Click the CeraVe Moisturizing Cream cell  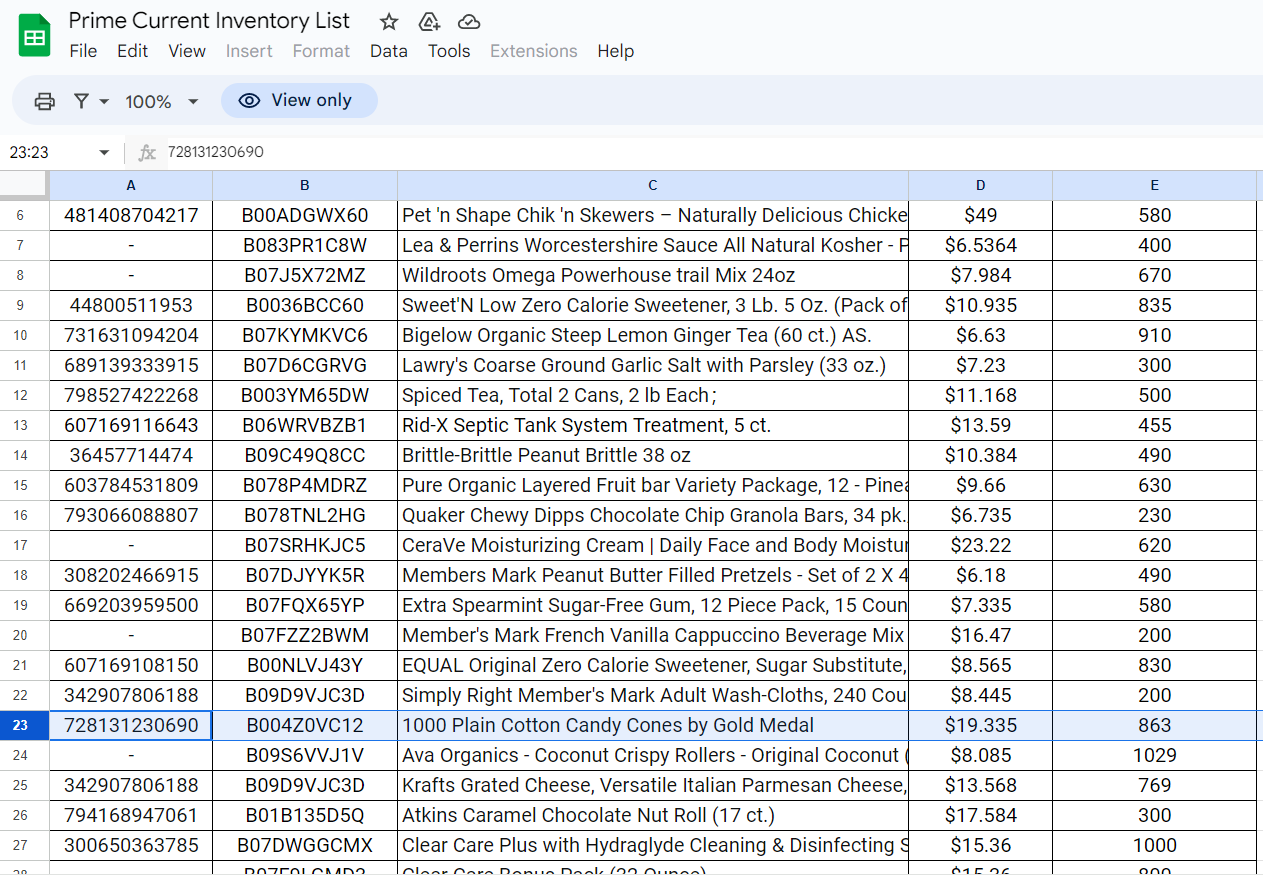653,545
